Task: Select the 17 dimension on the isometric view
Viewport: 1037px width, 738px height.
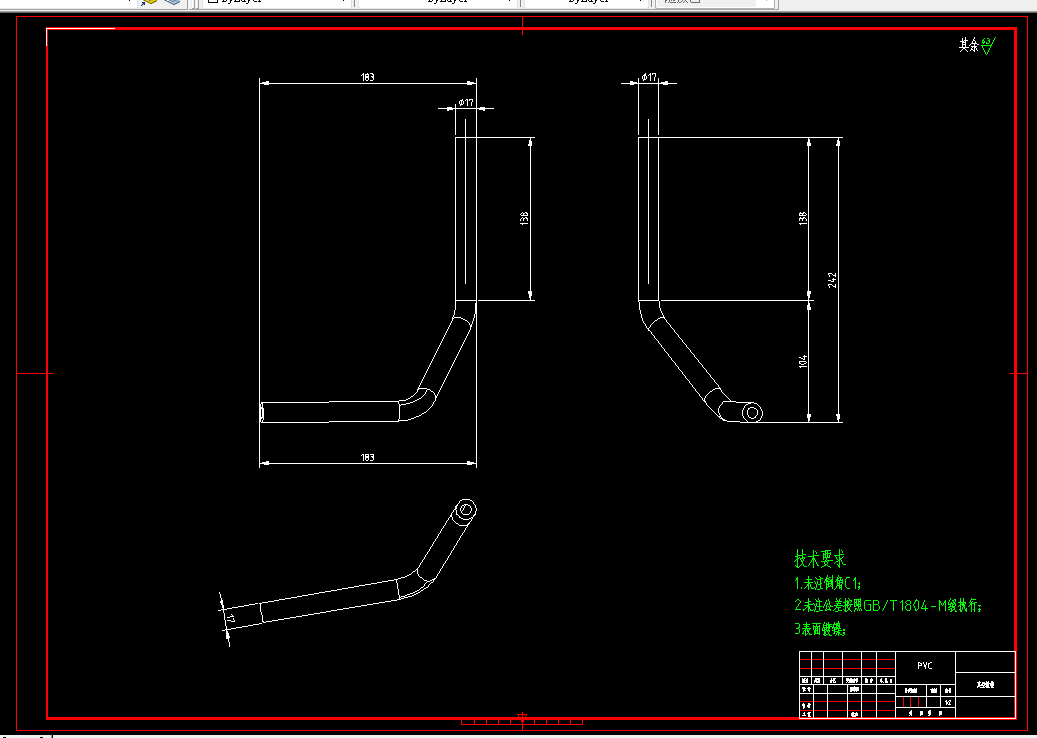Action: click(x=231, y=619)
